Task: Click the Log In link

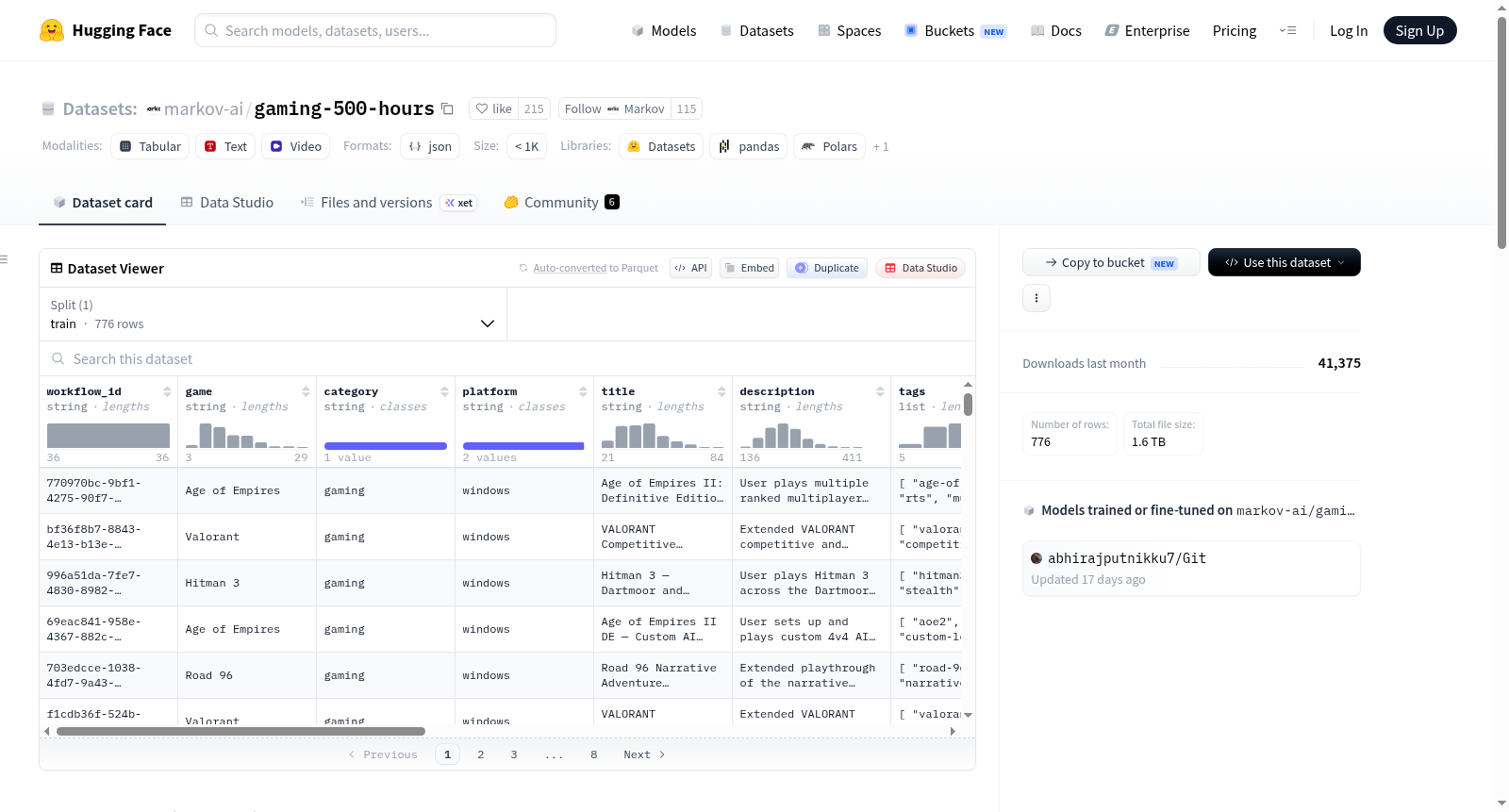Action: 1349,30
